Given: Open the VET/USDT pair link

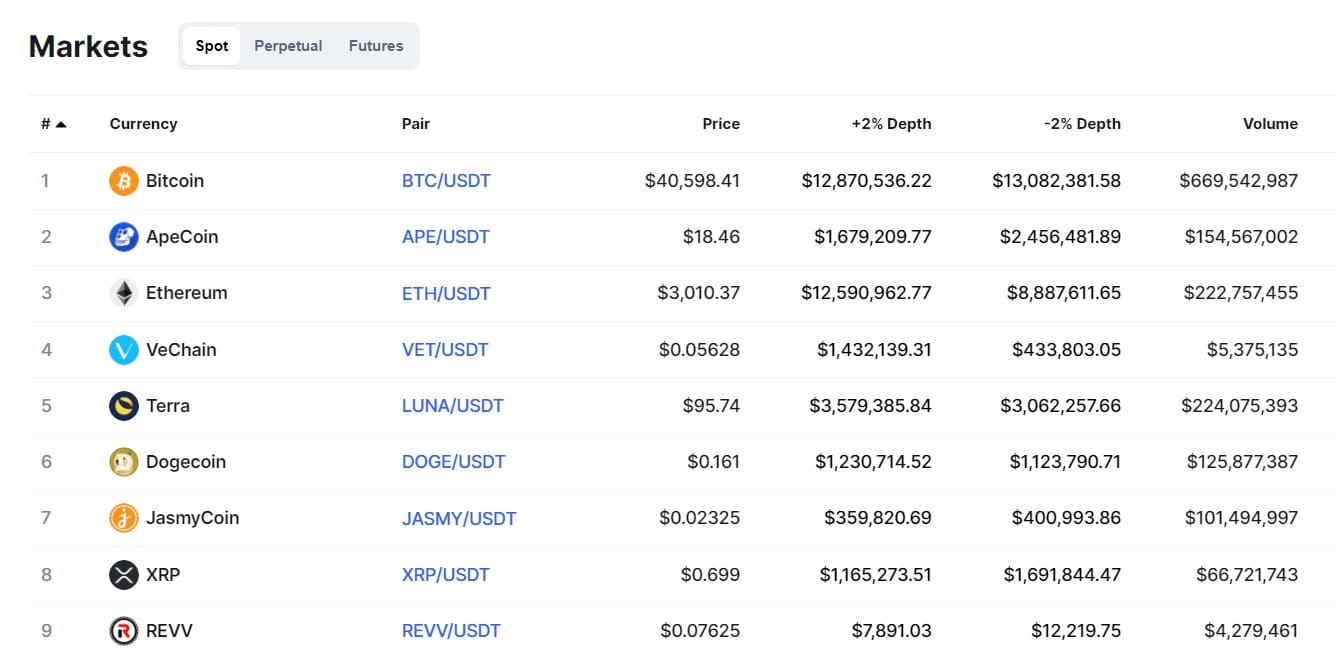Looking at the screenshot, I should (445, 350).
